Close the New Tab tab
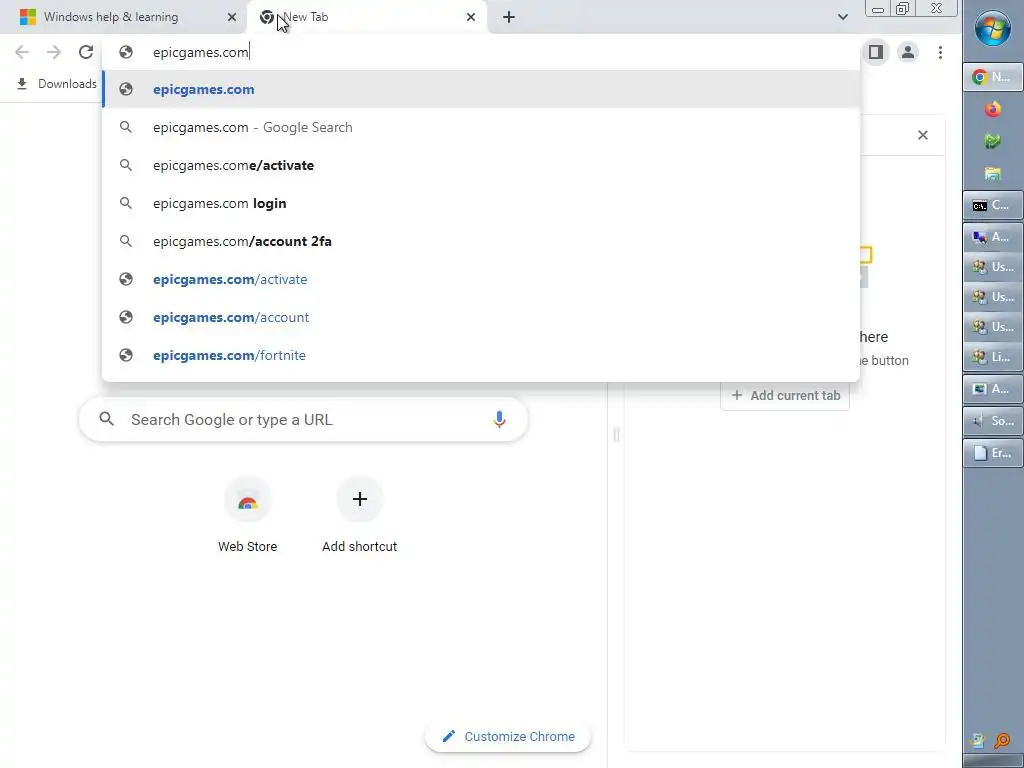The width and height of the screenshot is (1024, 768). pos(471,17)
